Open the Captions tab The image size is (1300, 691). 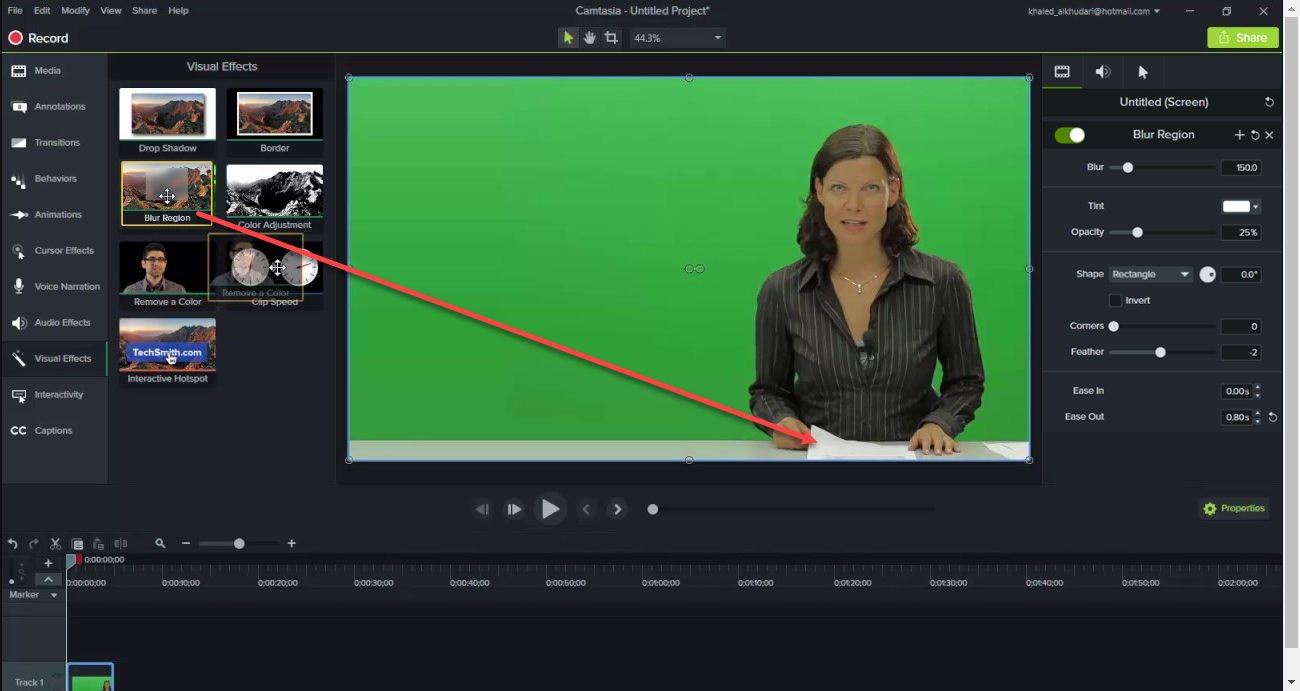pyautogui.click(x=53, y=431)
